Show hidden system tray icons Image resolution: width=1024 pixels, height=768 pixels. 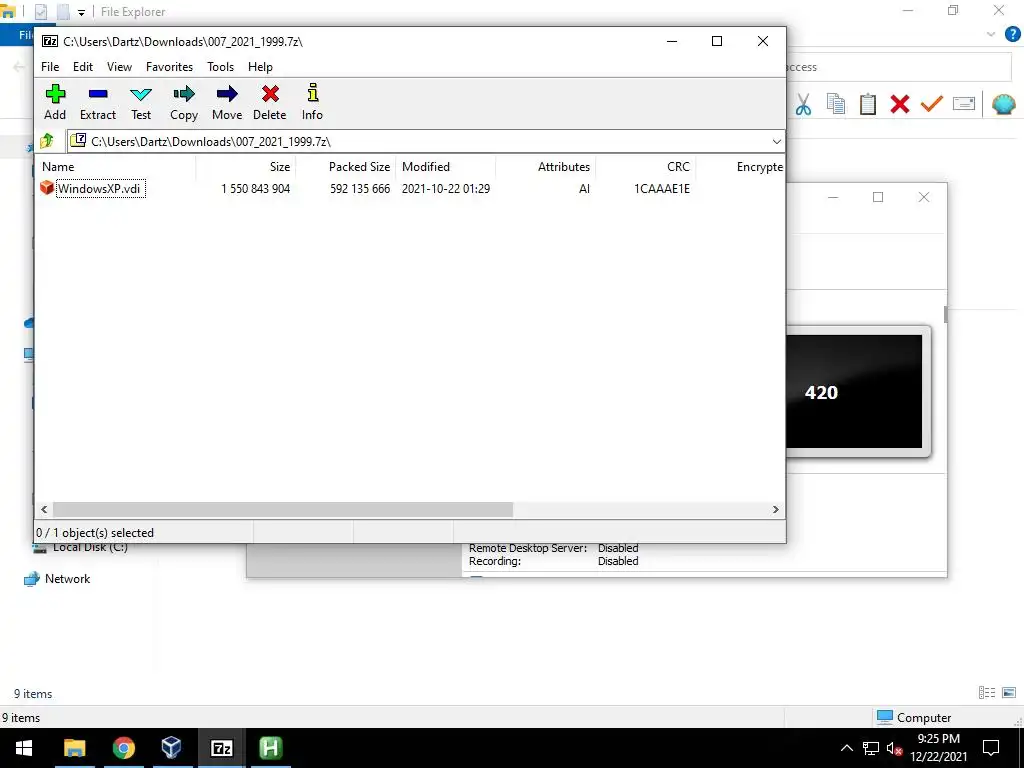[x=846, y=748]
